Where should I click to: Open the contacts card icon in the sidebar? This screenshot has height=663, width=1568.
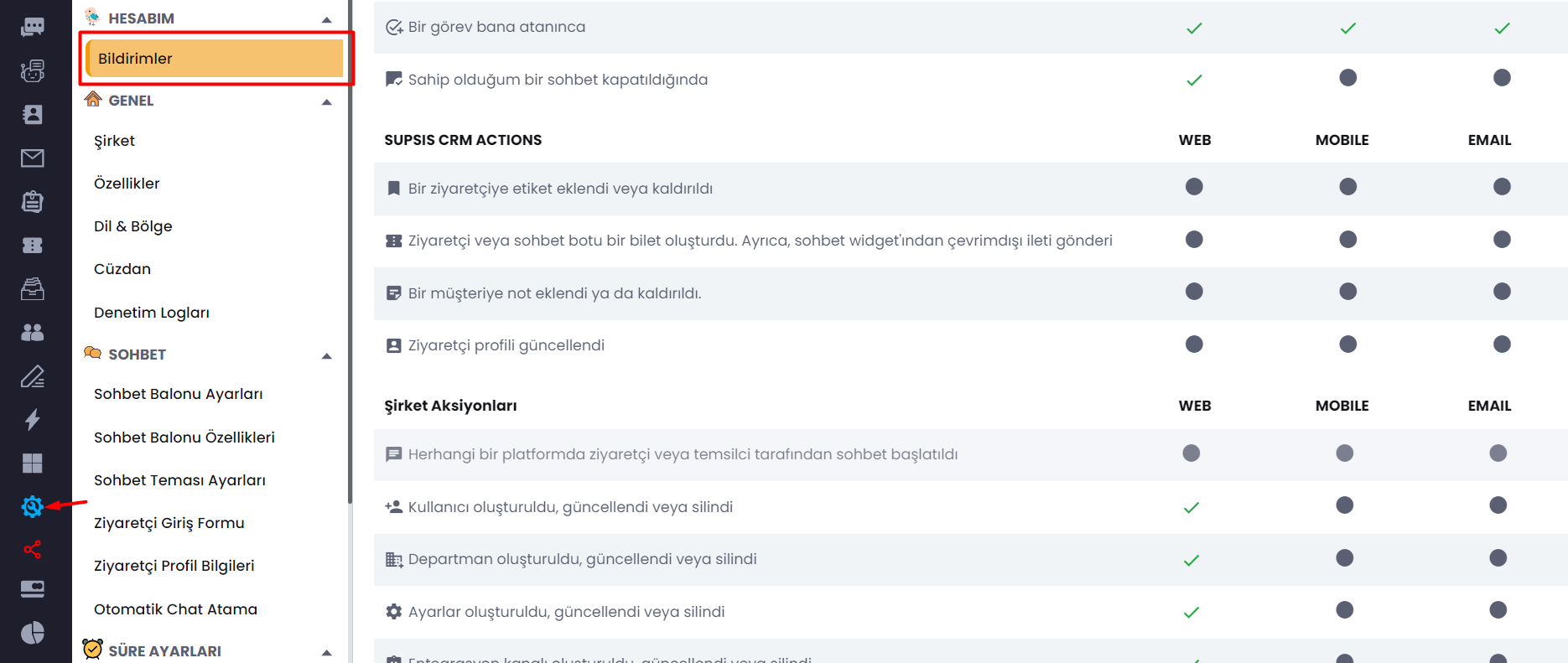(32, 114)
